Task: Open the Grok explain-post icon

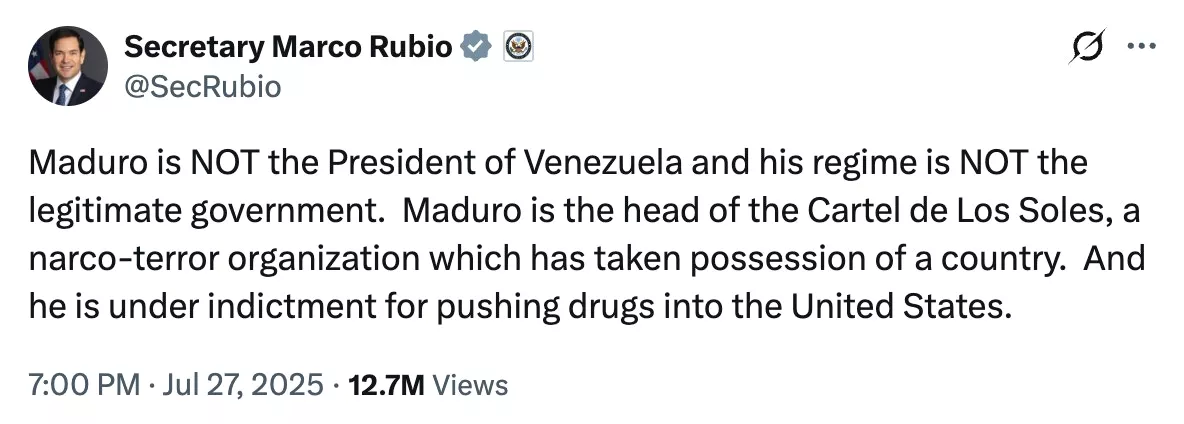Action: tap(1085, 48)
